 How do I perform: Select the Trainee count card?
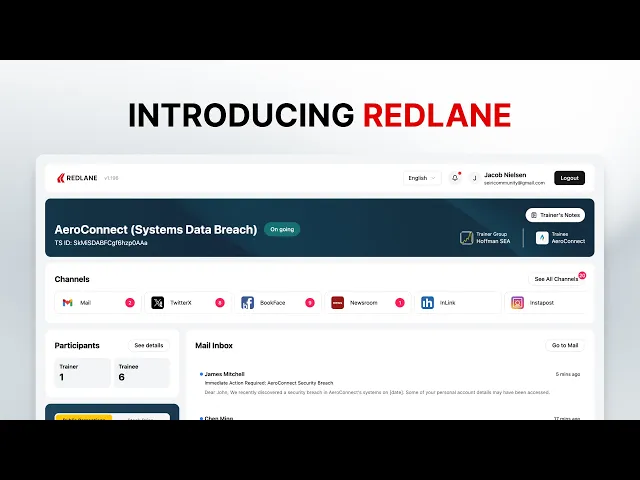coord(142,372)
